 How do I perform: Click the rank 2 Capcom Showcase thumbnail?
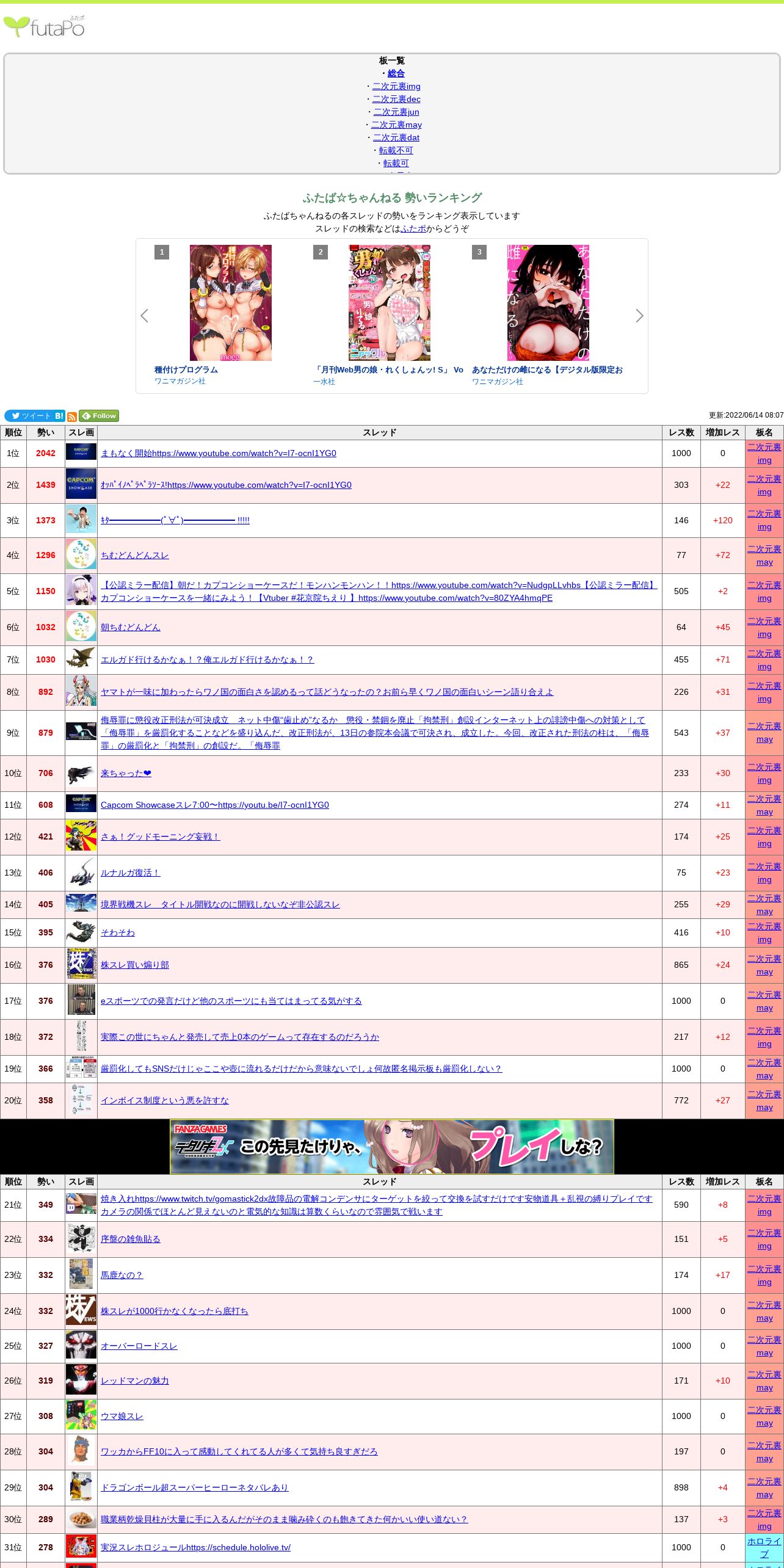(81, 485)
